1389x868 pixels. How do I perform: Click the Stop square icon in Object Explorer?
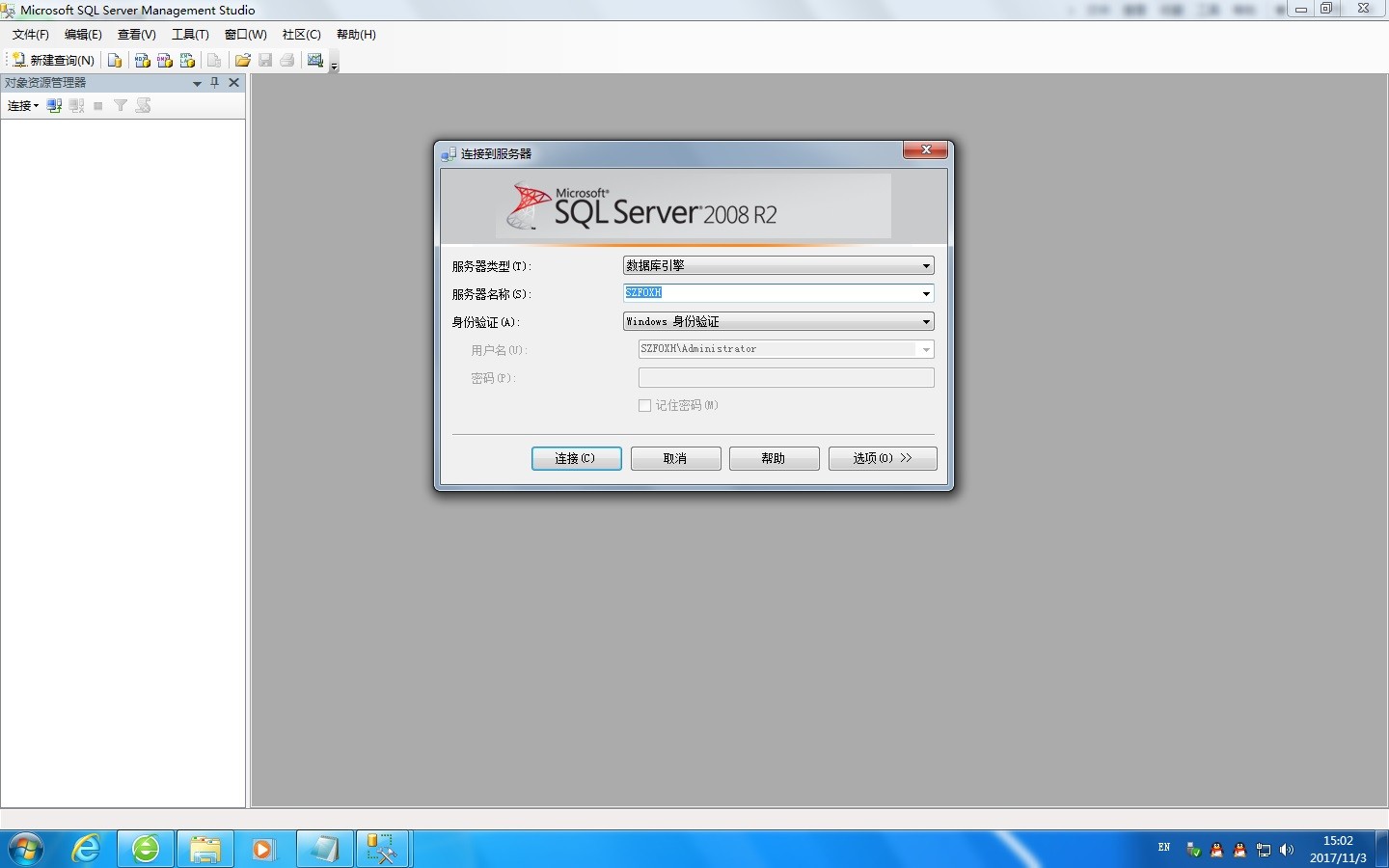[x=98, y=106]
